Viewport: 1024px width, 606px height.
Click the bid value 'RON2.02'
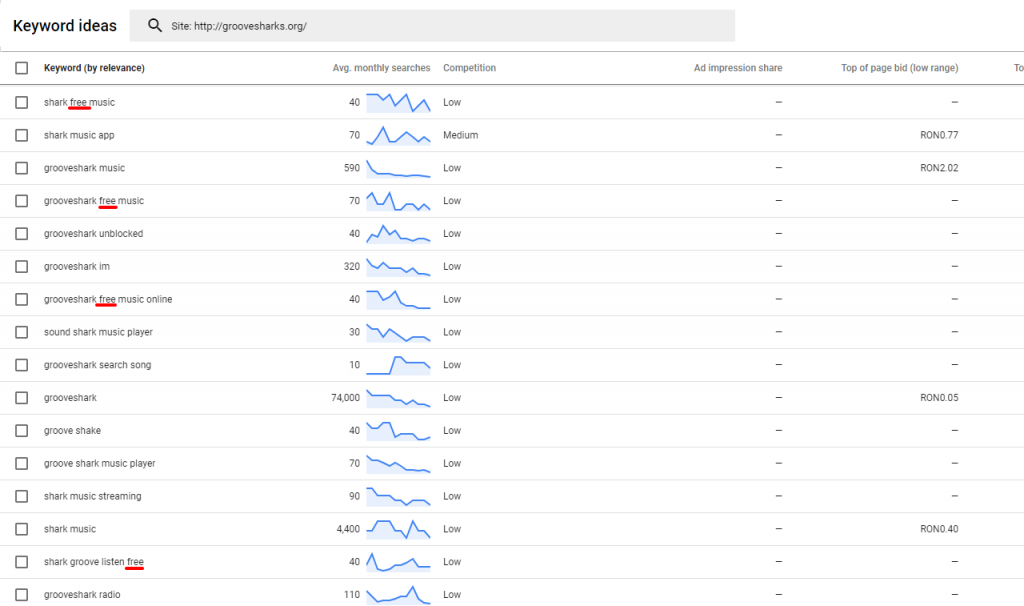pos(939,168)
